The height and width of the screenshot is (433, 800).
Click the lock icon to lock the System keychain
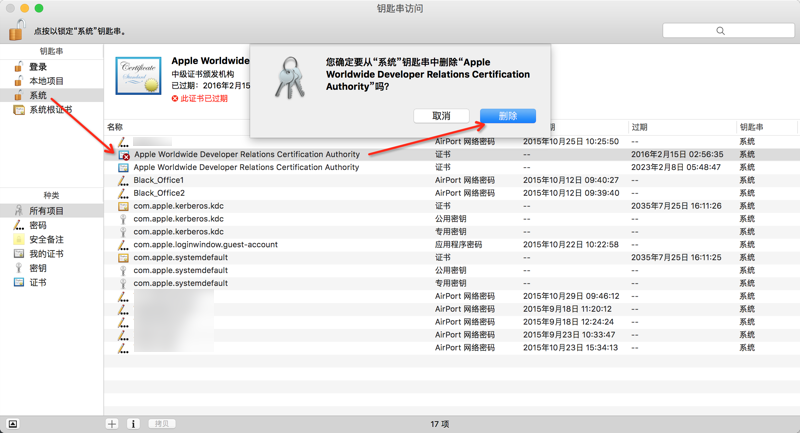(17, 30)
